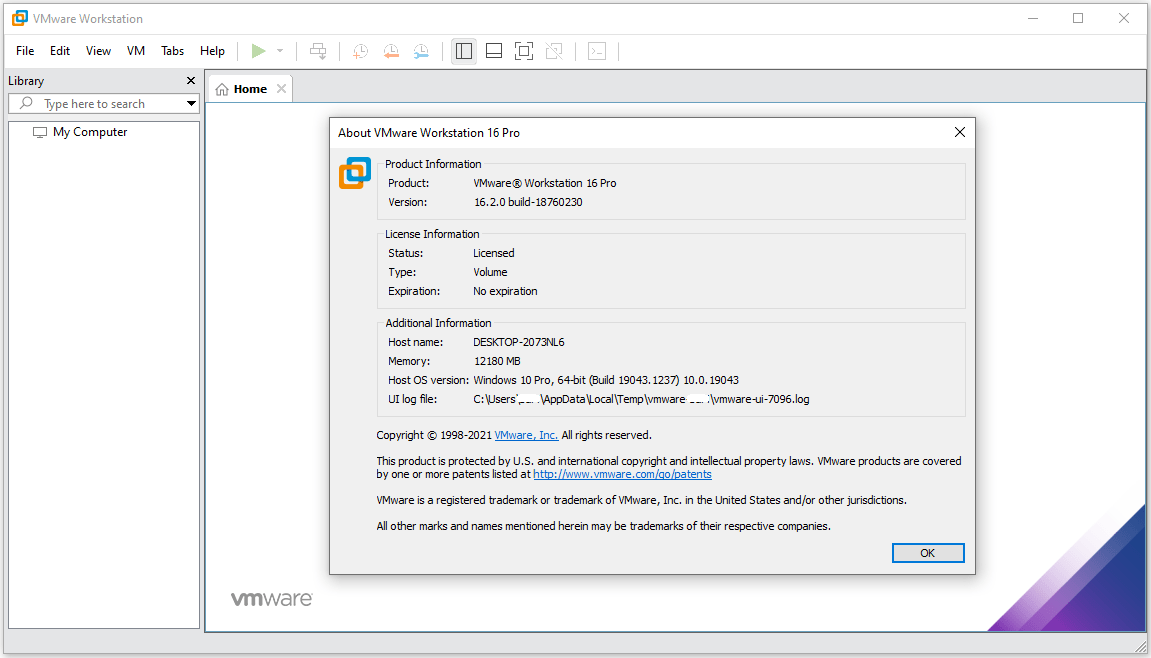Open the Tabs menu
1151x658 pixels.
[x=173, y=51]
